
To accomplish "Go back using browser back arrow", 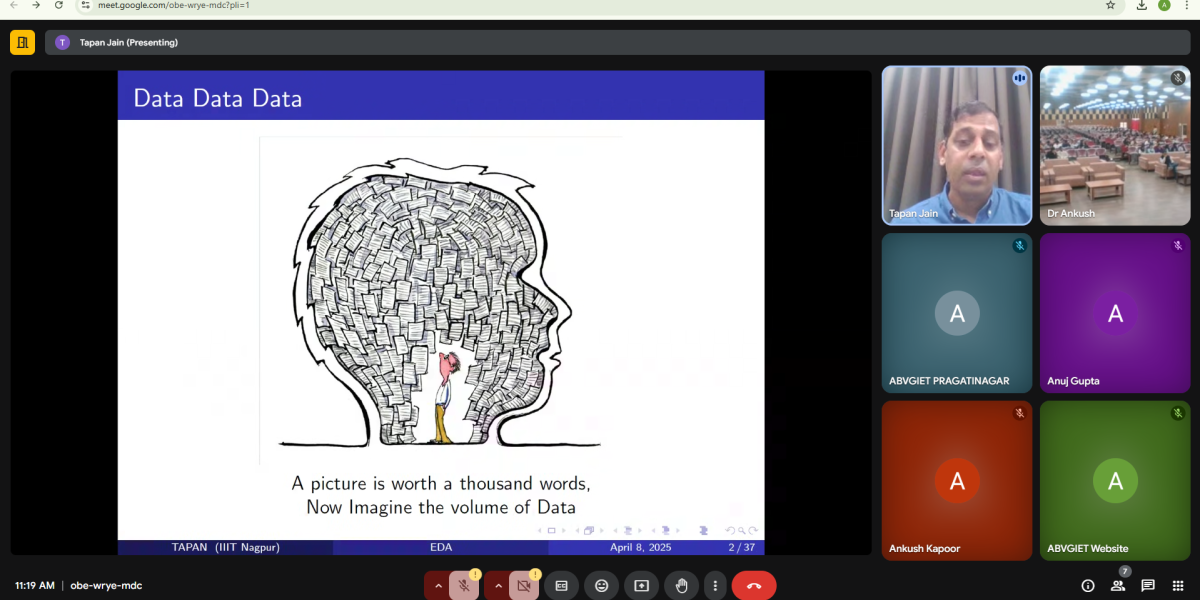I will [13, 5].
